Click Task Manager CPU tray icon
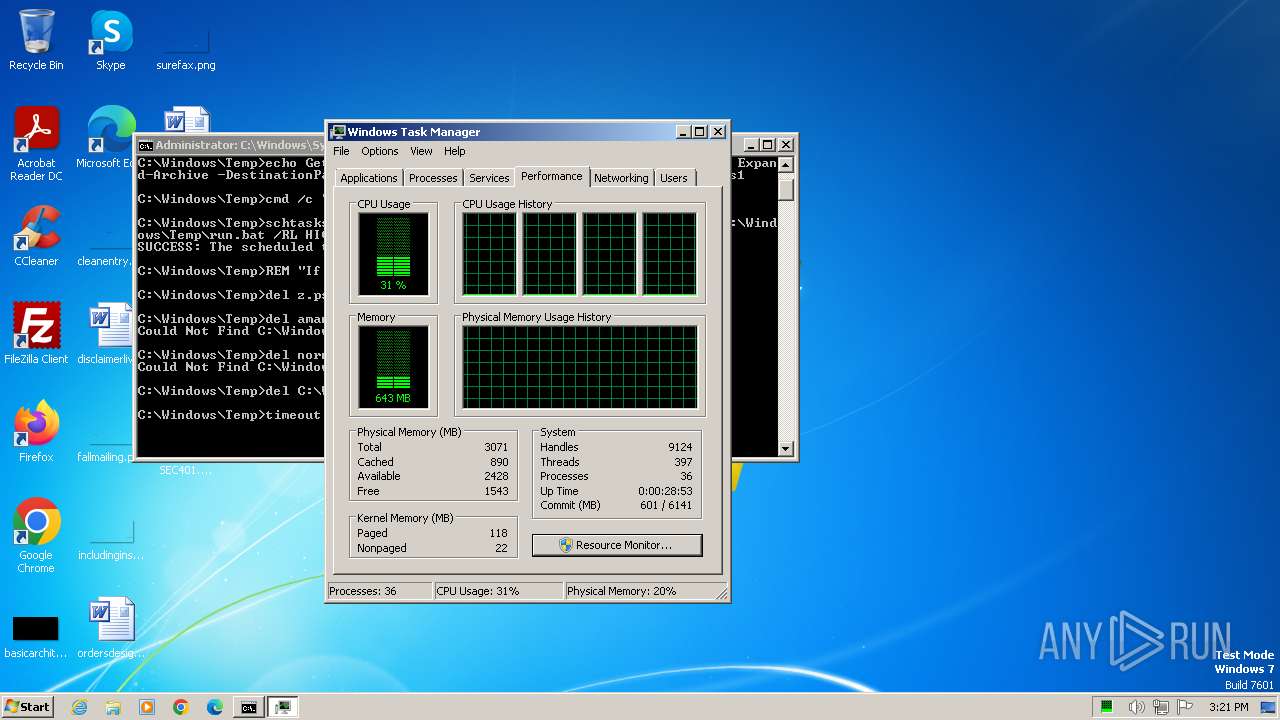 pyautogui.click(x=1107, y=707)
